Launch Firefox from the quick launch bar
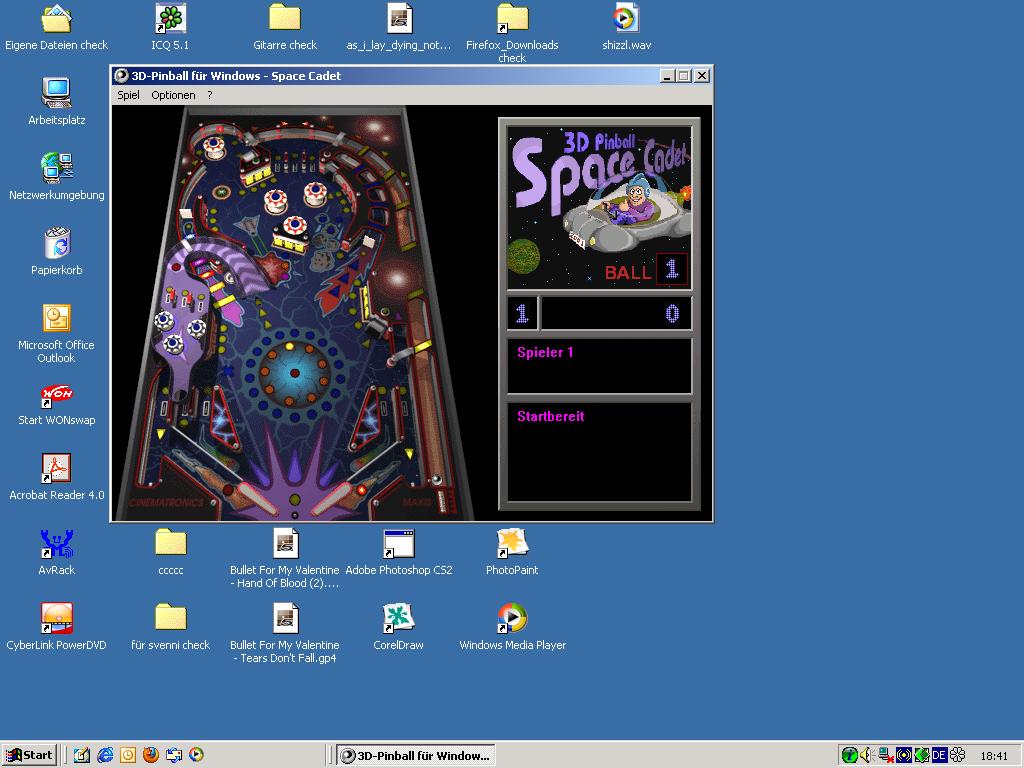This screenshot has height=768, width=1024. point(150,756)
